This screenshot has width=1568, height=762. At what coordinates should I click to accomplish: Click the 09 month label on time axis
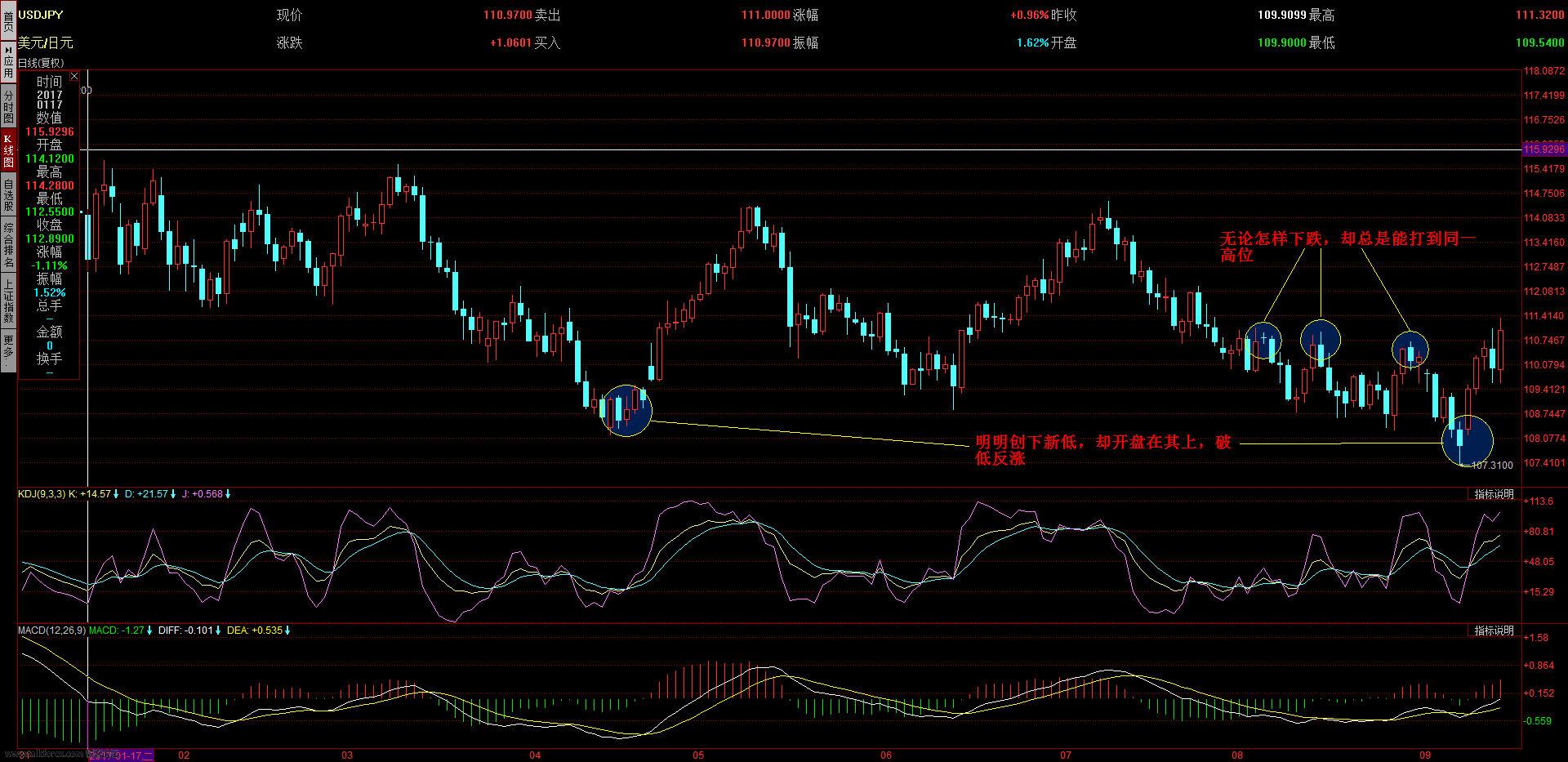point(1425,755)
